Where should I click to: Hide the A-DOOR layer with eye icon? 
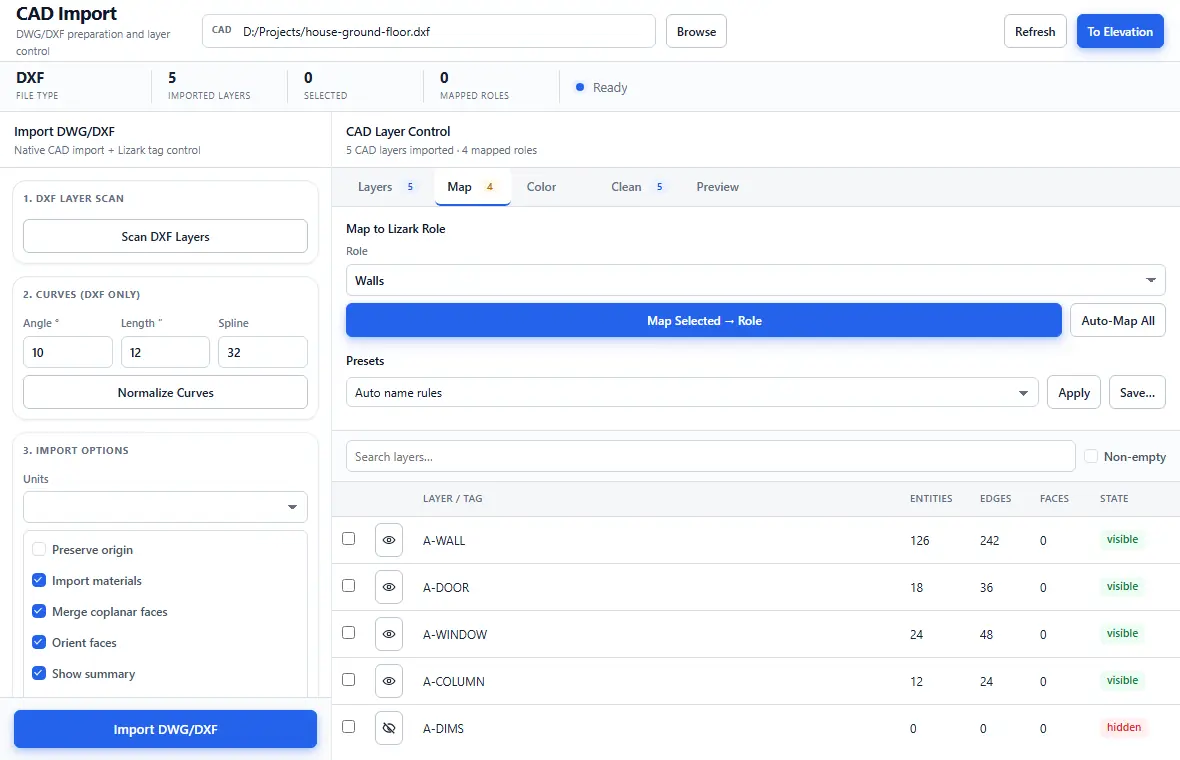[388, 587]
